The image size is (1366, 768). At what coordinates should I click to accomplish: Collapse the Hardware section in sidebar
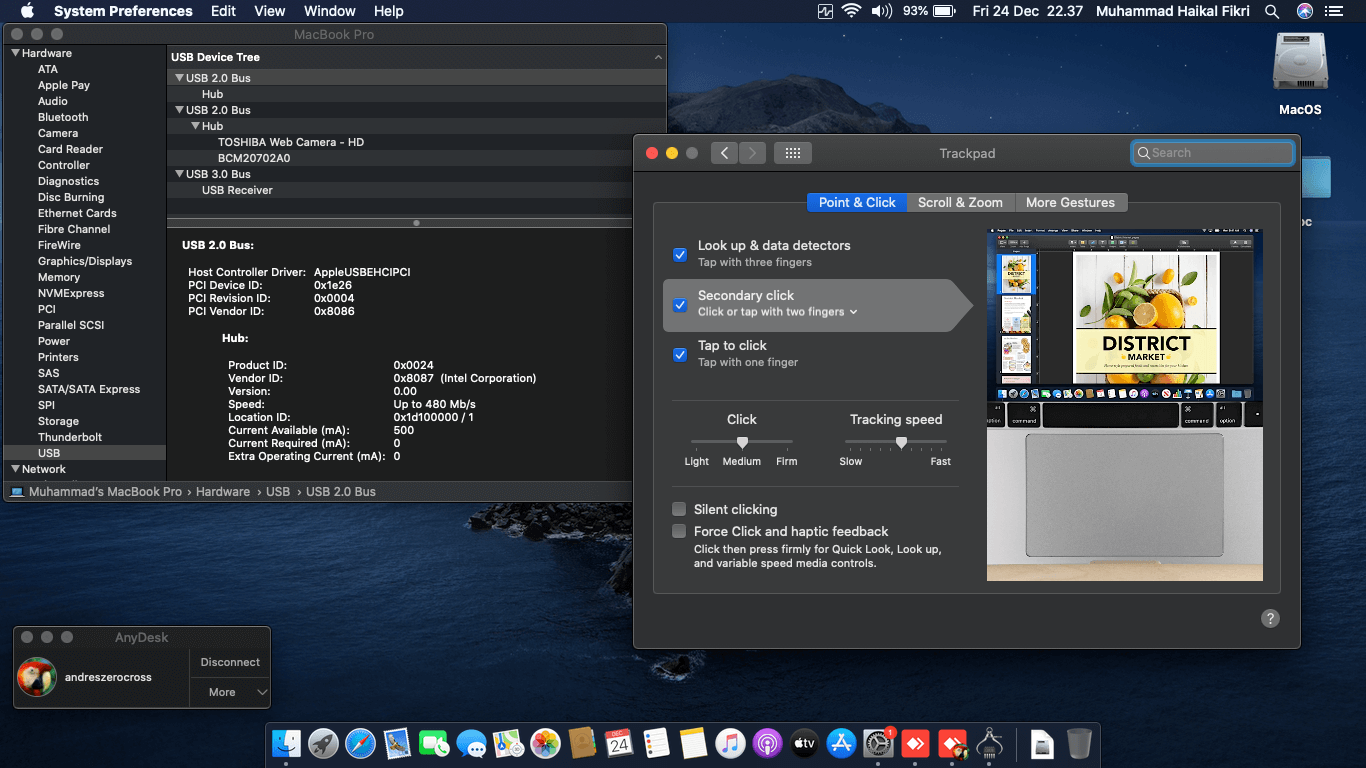coord(15,53)
